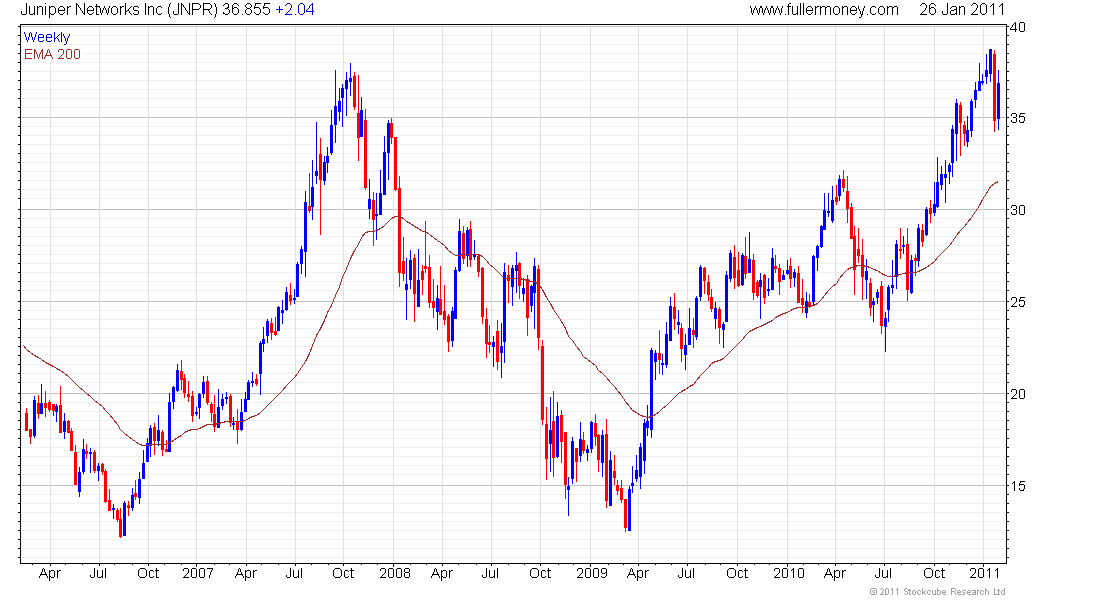The height and width of the screenshot is (600, 1100).
Task: Select the 36.855 price value
Action: click(246, 10)
